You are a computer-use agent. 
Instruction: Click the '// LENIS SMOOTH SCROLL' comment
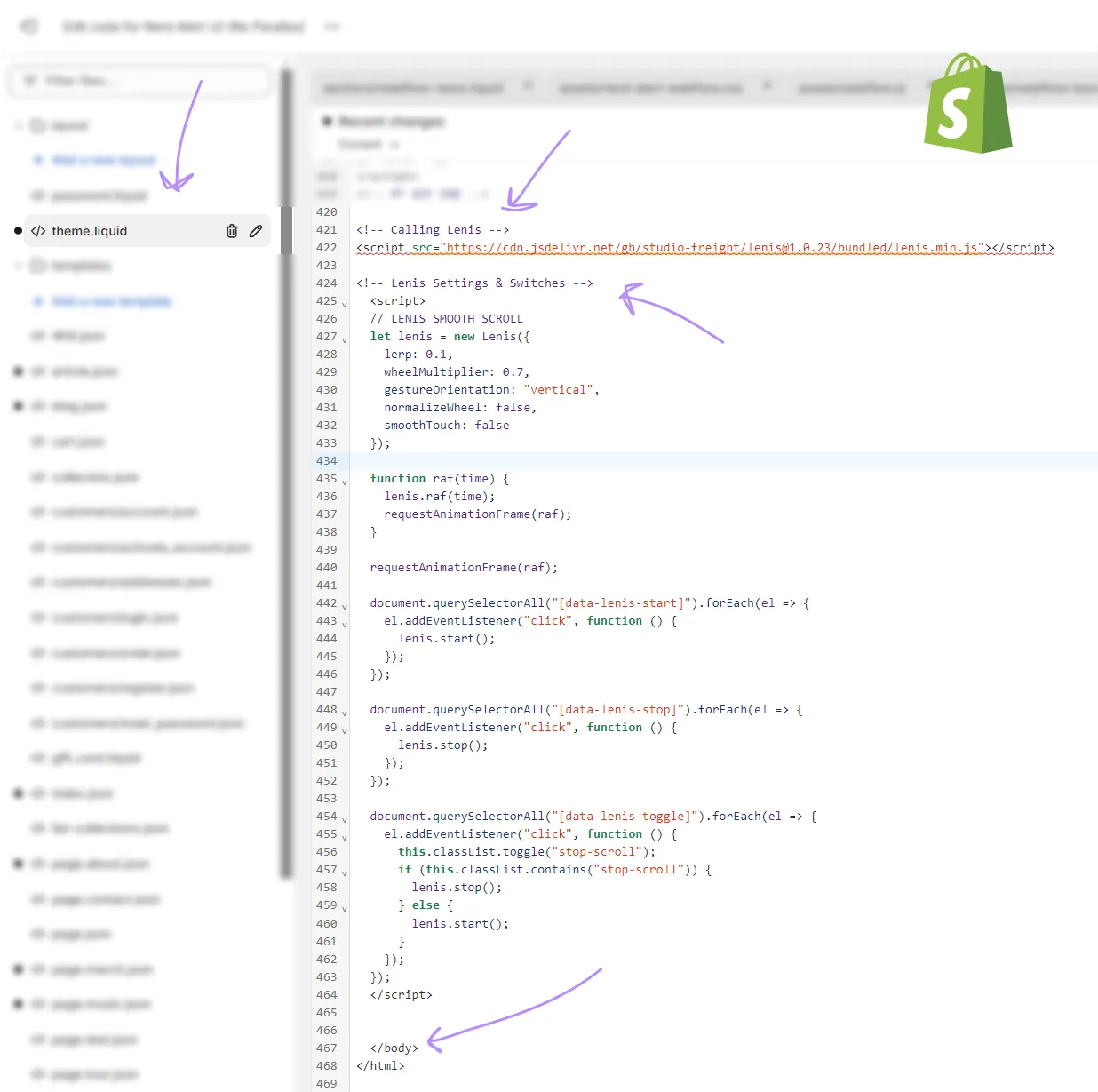[447, 319]
